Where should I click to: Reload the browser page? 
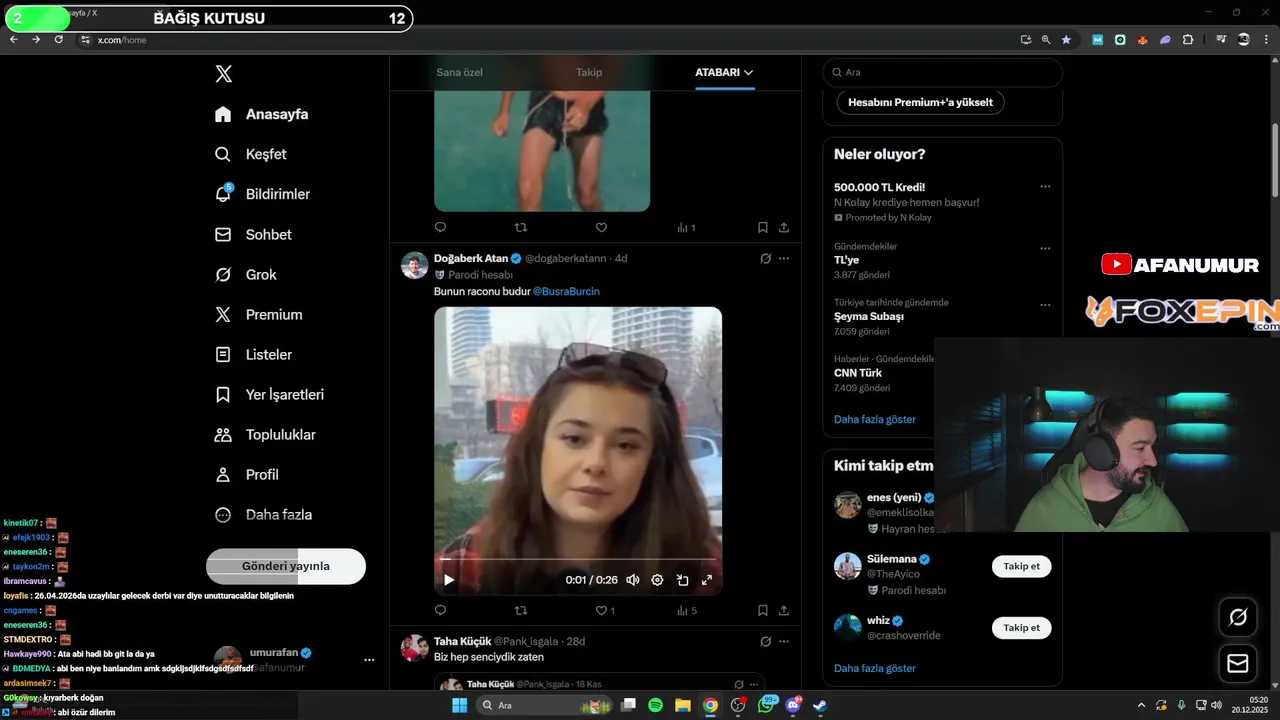(x=58, y=39)
